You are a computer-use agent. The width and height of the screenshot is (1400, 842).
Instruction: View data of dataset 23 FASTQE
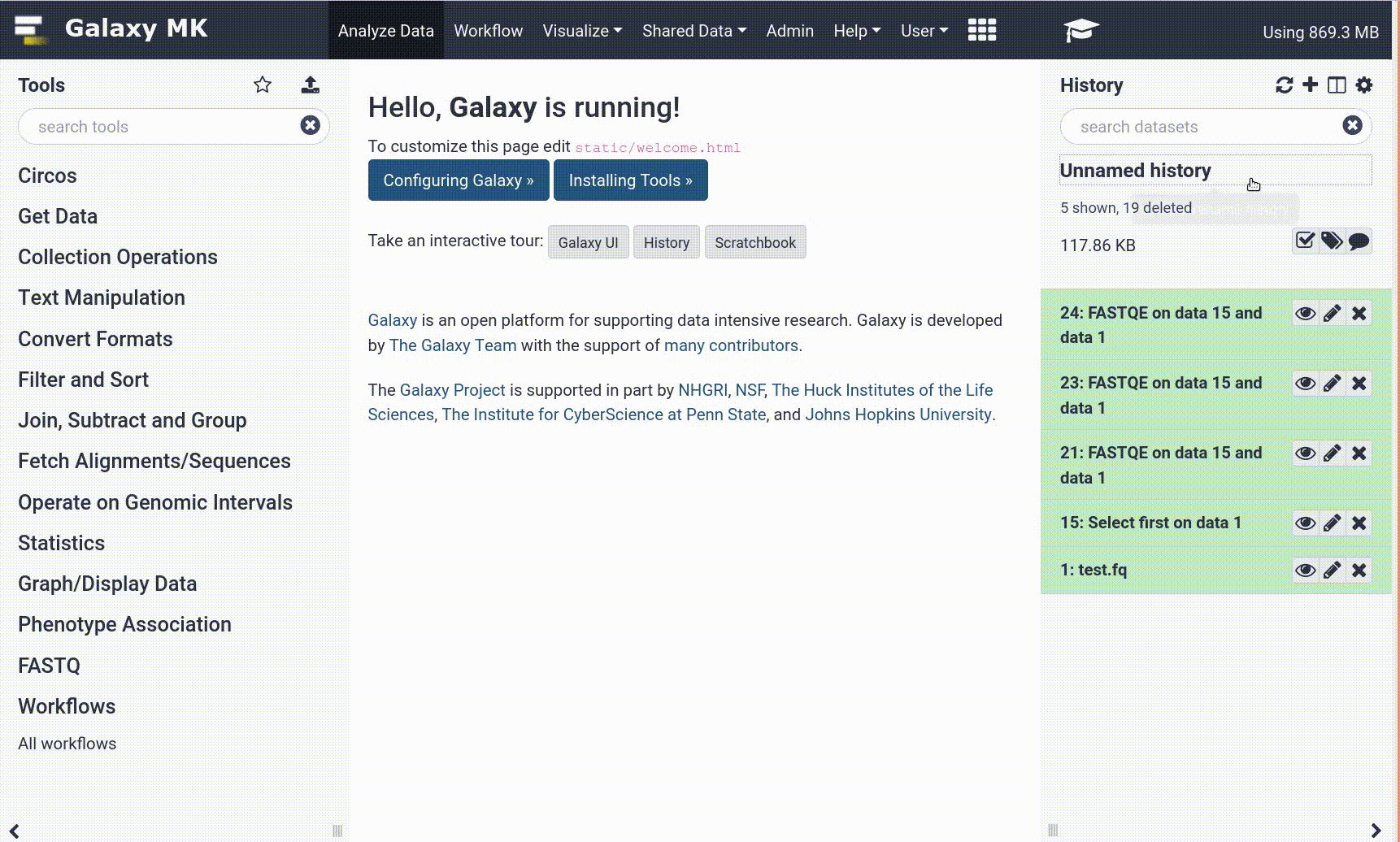click(x=1306, y=384)
